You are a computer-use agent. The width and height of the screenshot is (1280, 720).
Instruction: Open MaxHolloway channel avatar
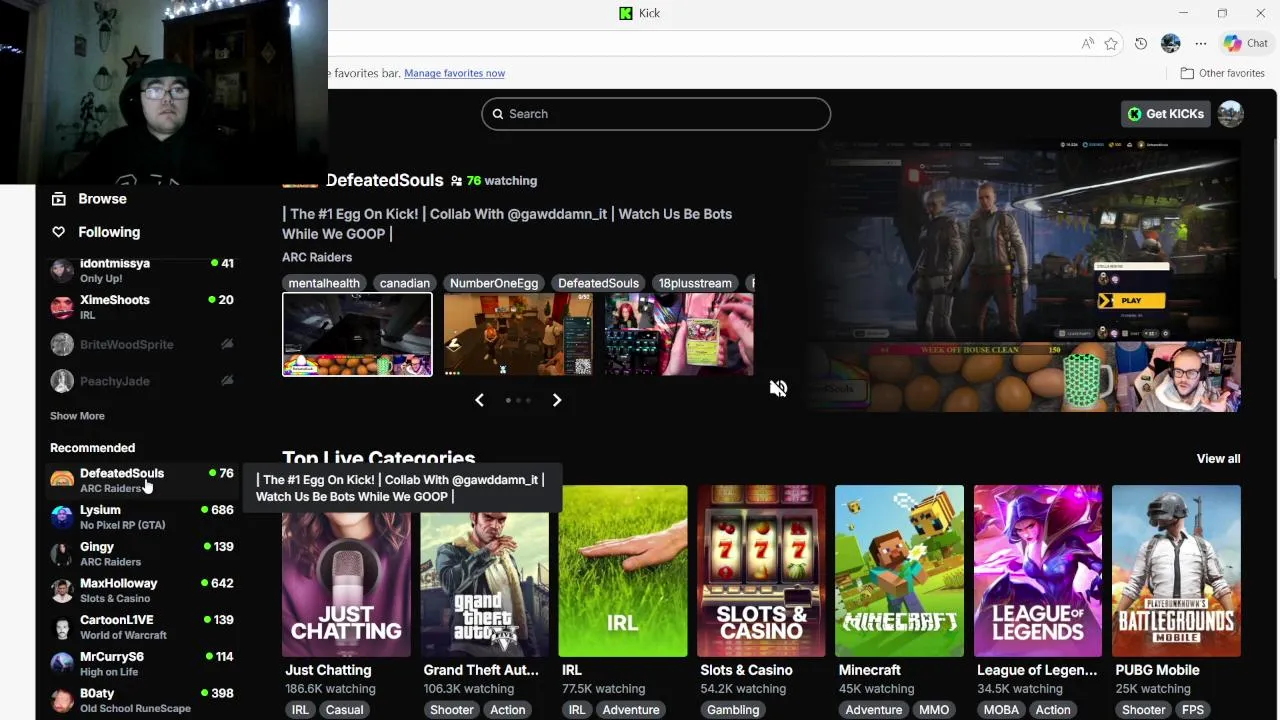(62, 590)
